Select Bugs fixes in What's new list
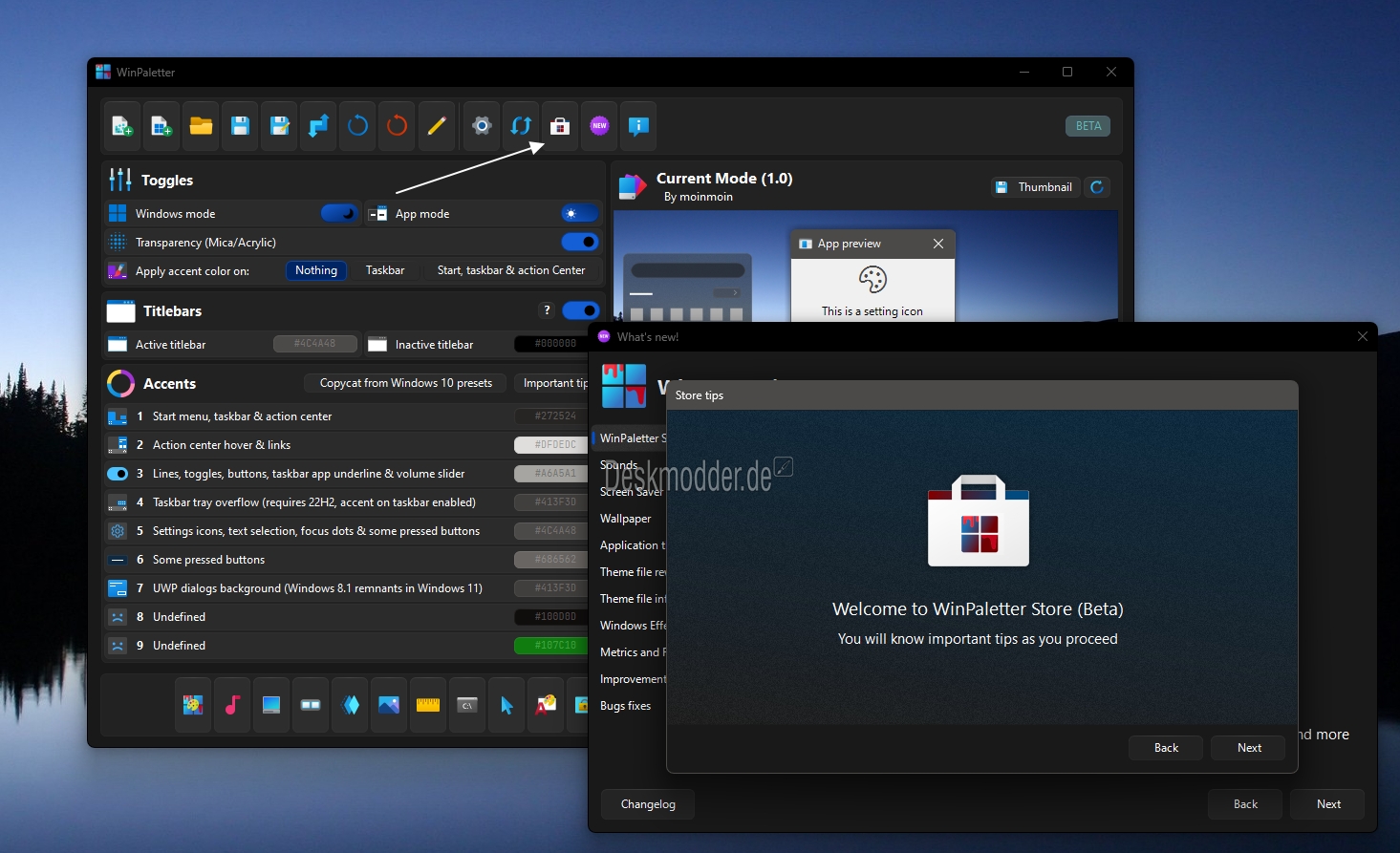 (x=626, y=706)
